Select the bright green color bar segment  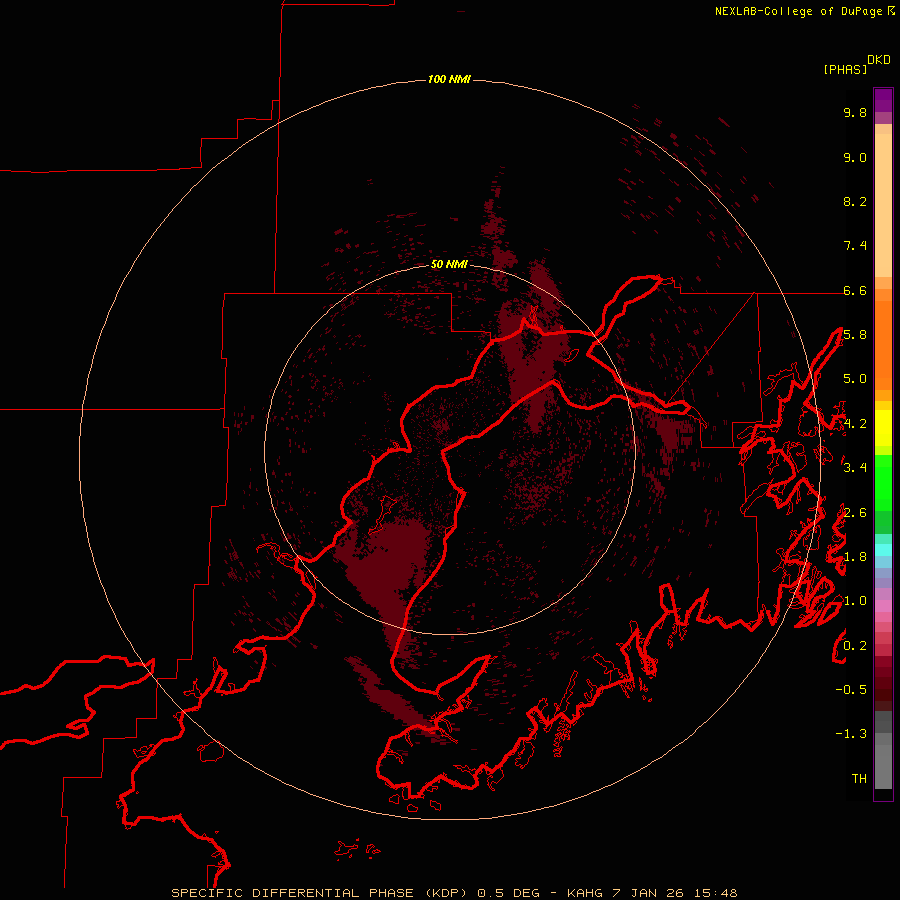click(x=883, y=482)
